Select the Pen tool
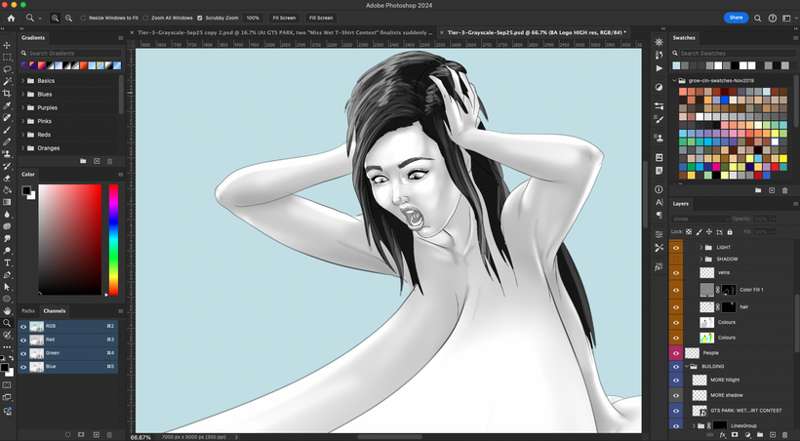Image resolution: width=800 pixels, height=441 pixels. pos(7,275)
